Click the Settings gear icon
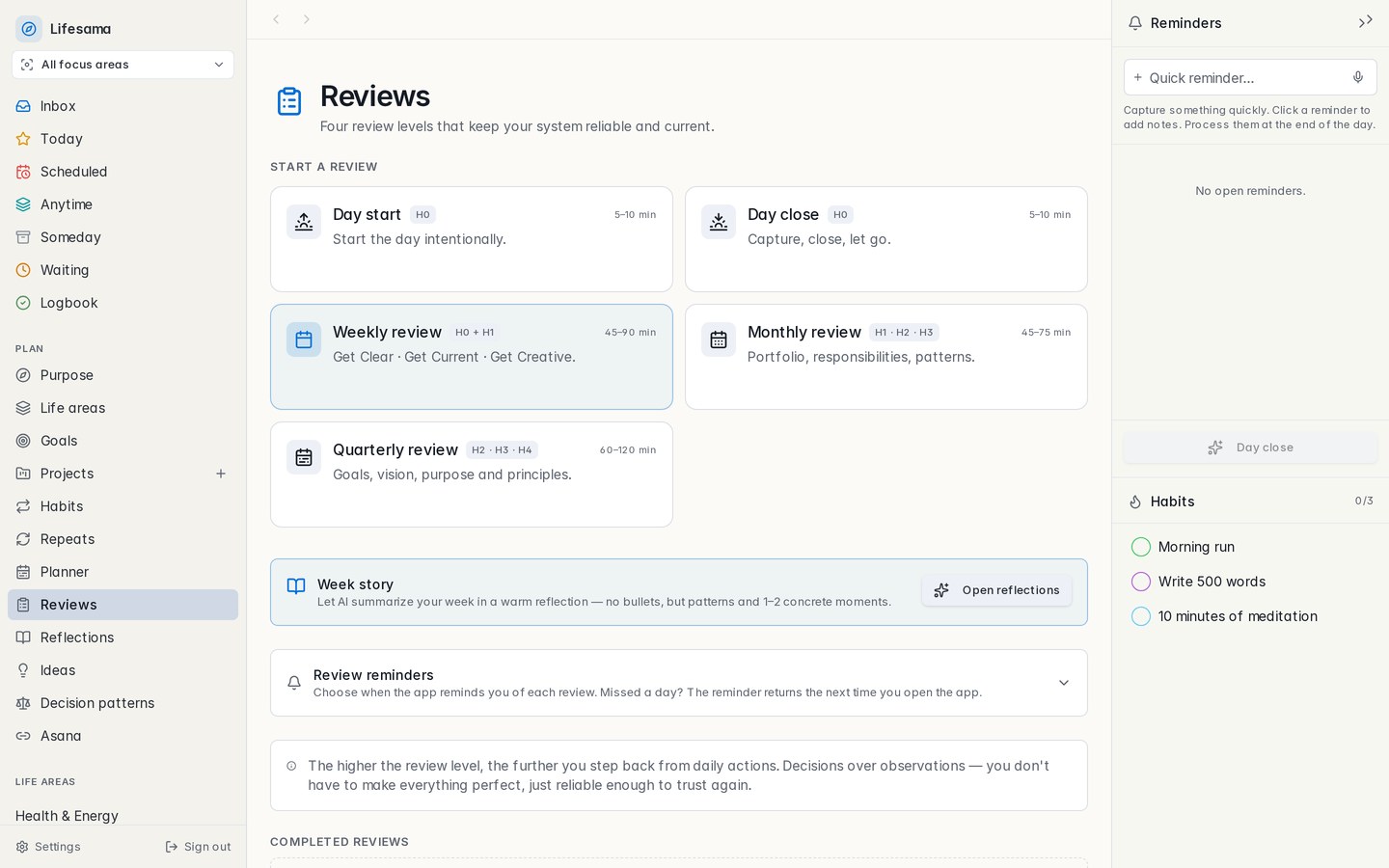 click(22, 847)
